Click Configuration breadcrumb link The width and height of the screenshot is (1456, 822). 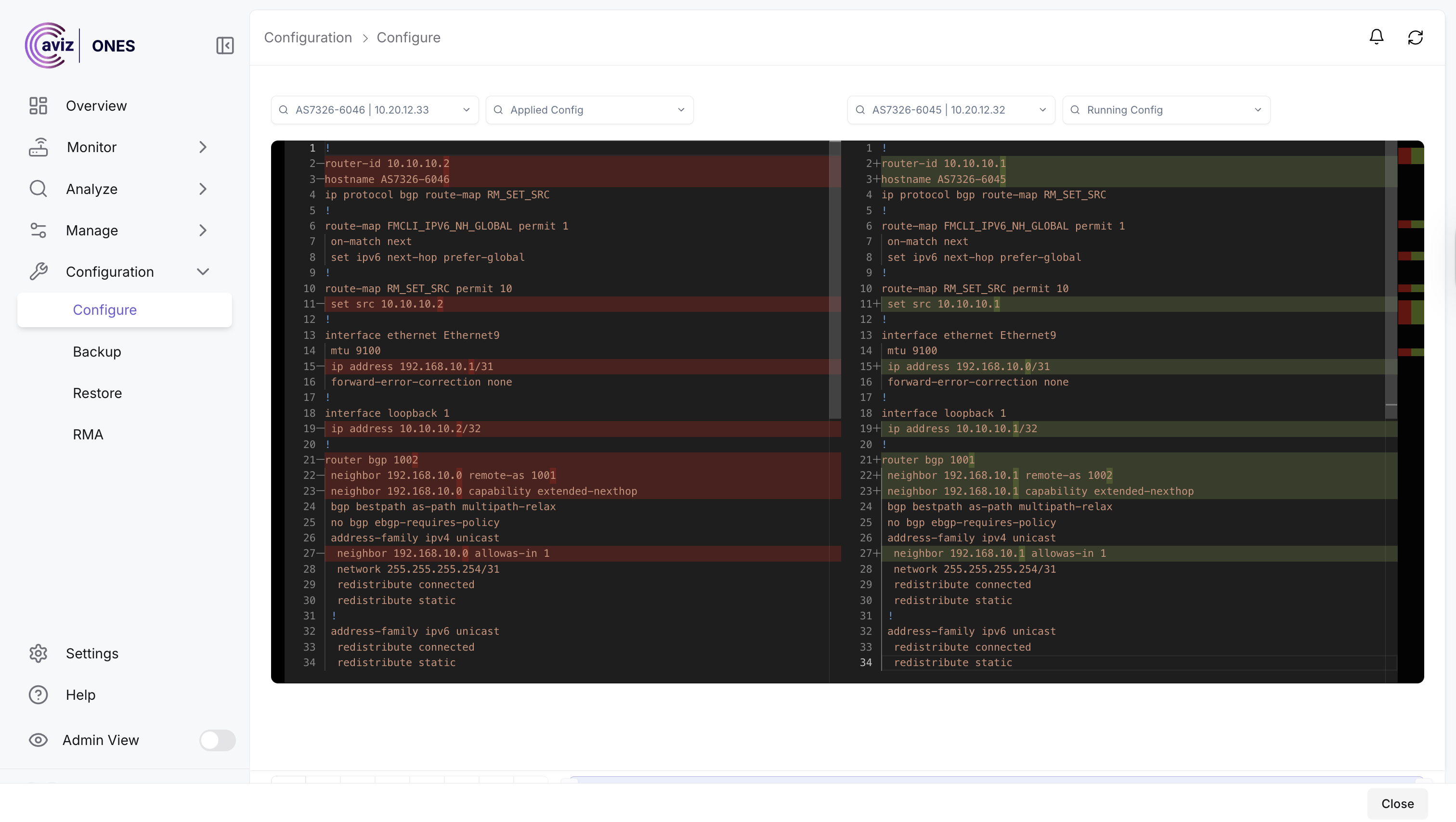click(308, 37)
